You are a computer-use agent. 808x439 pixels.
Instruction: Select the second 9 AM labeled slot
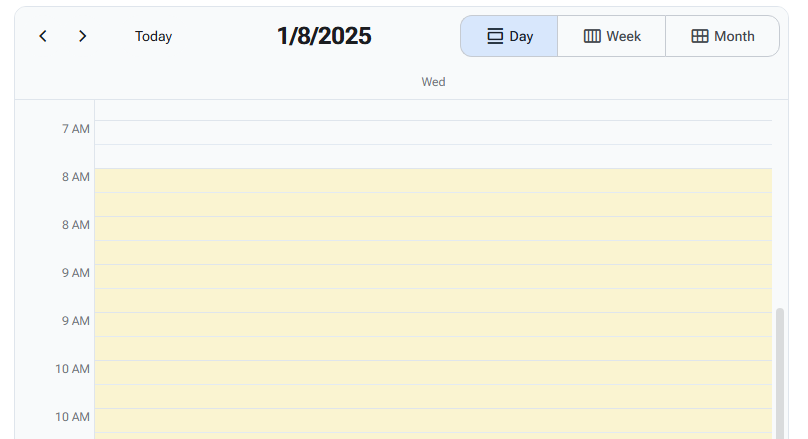tap(433, 325)
